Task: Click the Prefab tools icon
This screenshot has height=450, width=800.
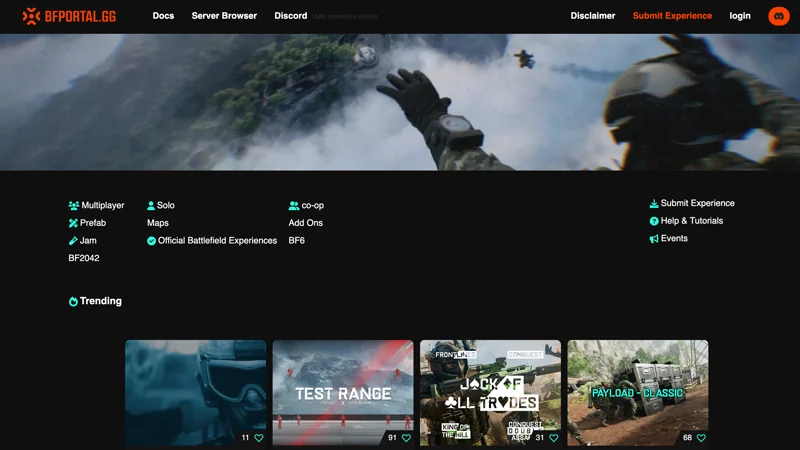Action: coord(73,223)
